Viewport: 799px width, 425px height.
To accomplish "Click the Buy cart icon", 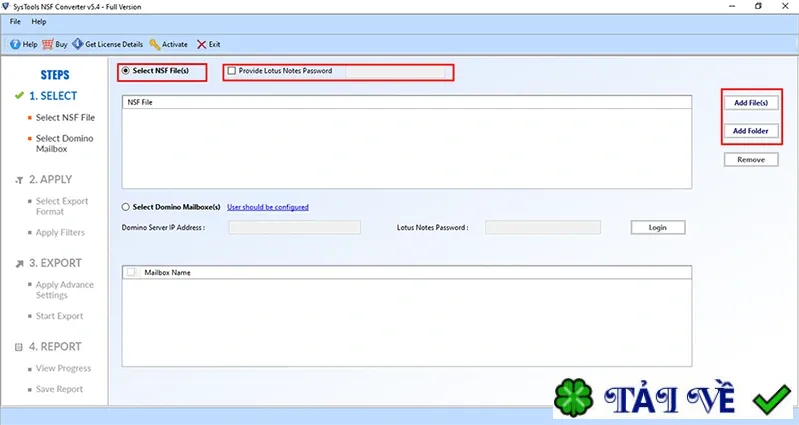I will pyautogui.click(x=47, y=44).
